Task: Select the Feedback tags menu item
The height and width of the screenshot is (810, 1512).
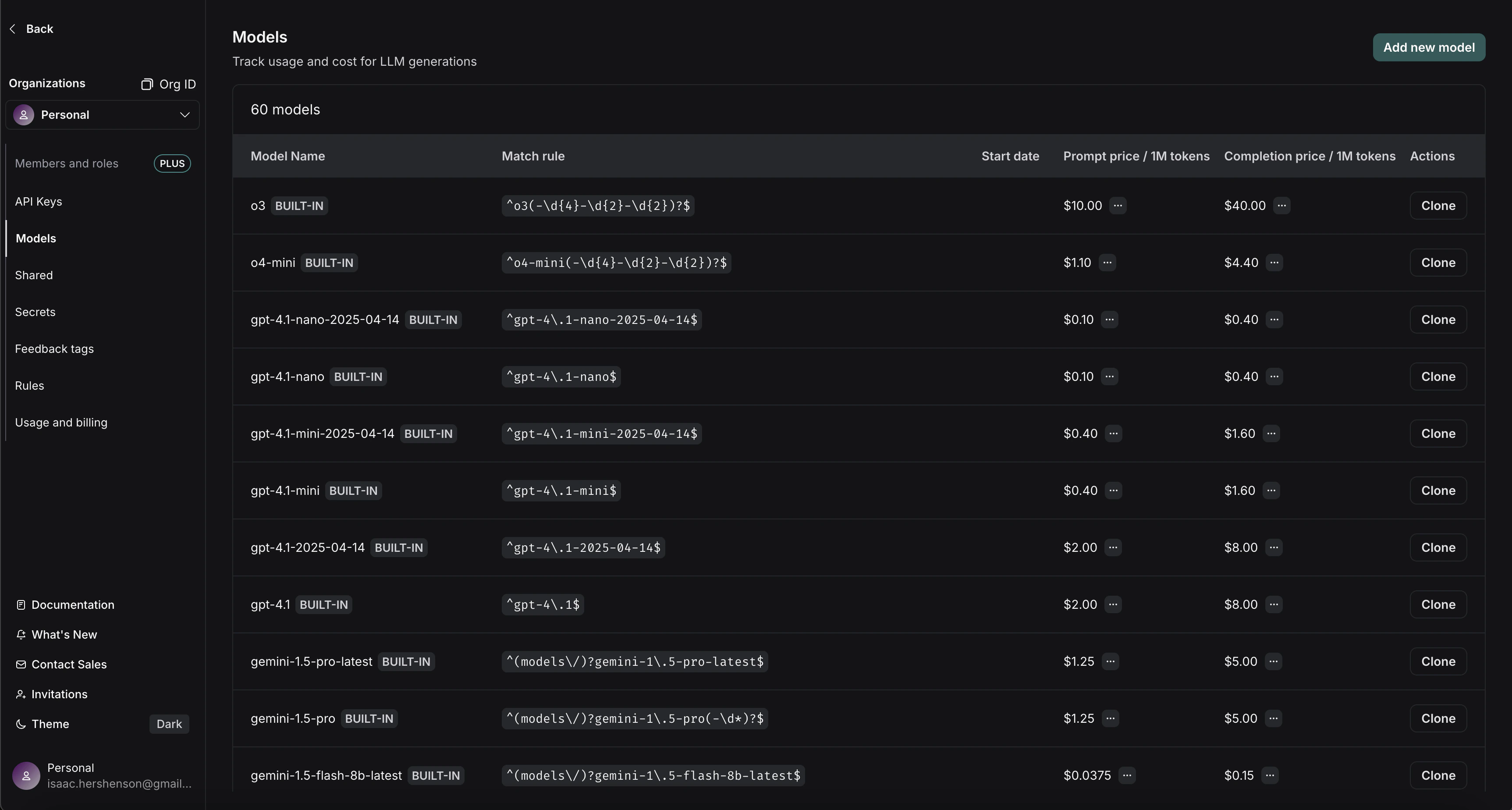Action: [x=54, y=348]
